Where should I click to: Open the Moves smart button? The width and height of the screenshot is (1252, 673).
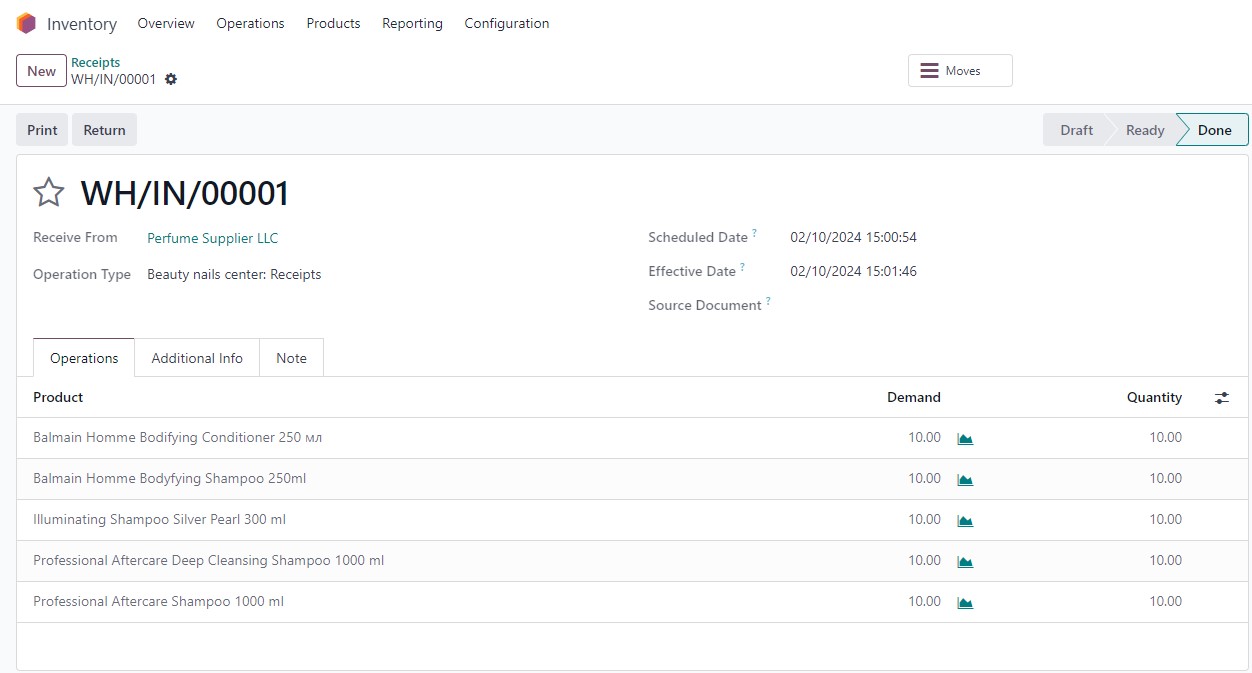(x=959, y=70)
